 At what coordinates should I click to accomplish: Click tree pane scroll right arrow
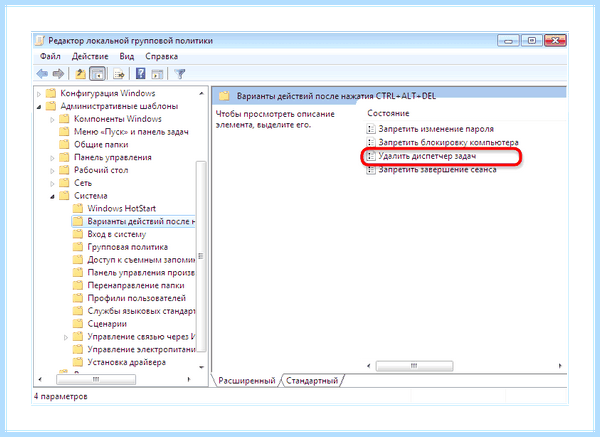pyautogui.click(x=189, y=379)
